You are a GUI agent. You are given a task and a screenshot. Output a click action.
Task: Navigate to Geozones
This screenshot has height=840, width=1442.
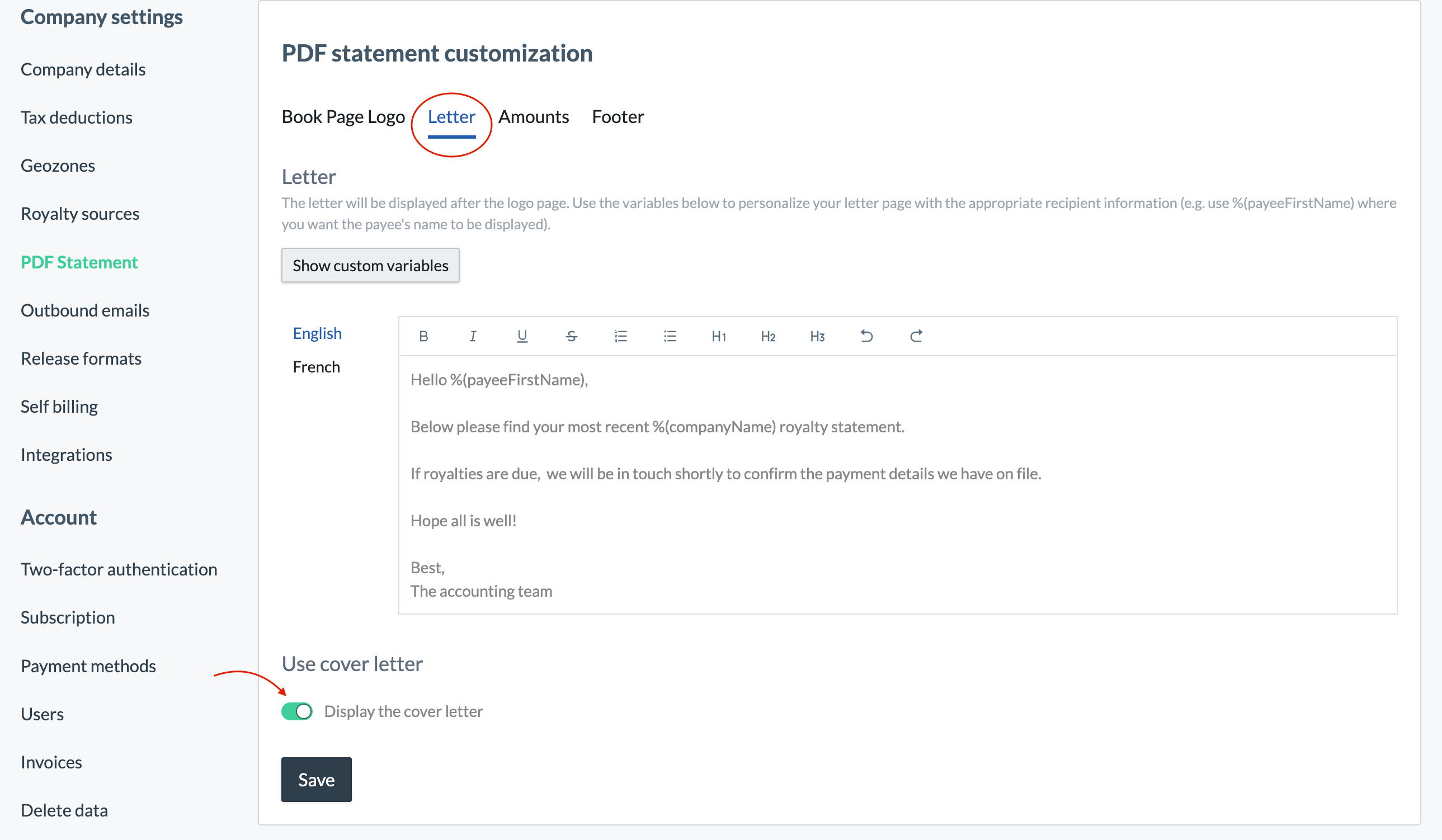pos(58,166)
